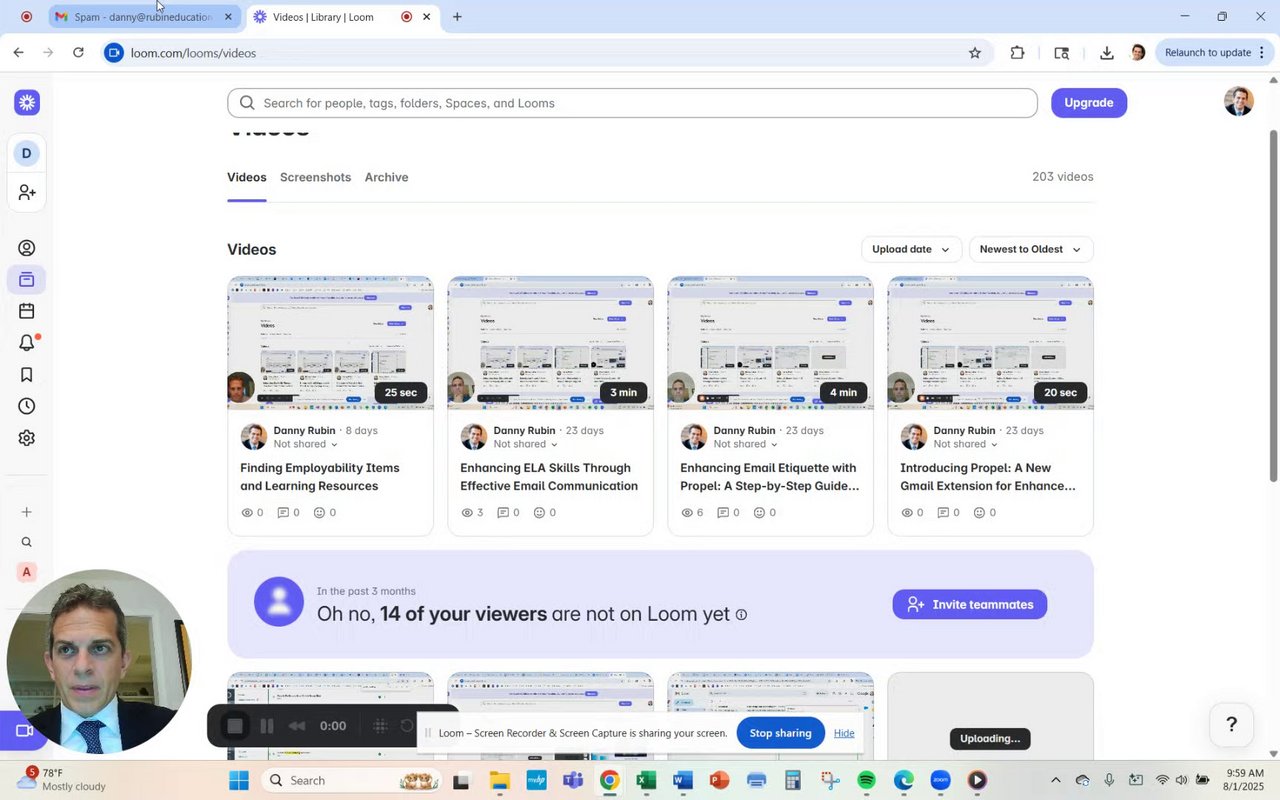Open 'Finding Employability Items and Learning Resources' title
The width and height of the screenshot is (1280, 800).
(320, 477)
